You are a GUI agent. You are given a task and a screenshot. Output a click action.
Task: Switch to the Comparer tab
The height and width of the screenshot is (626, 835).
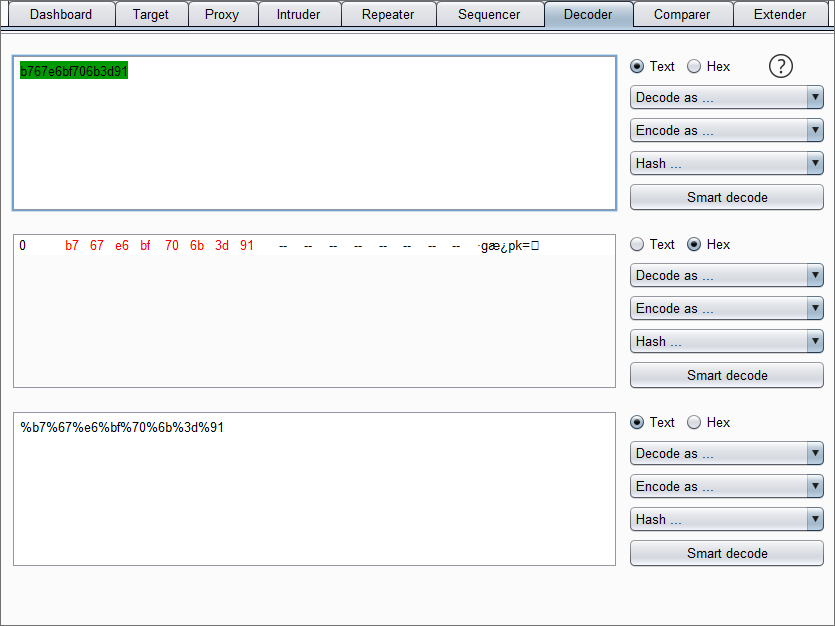coord(682,14)
